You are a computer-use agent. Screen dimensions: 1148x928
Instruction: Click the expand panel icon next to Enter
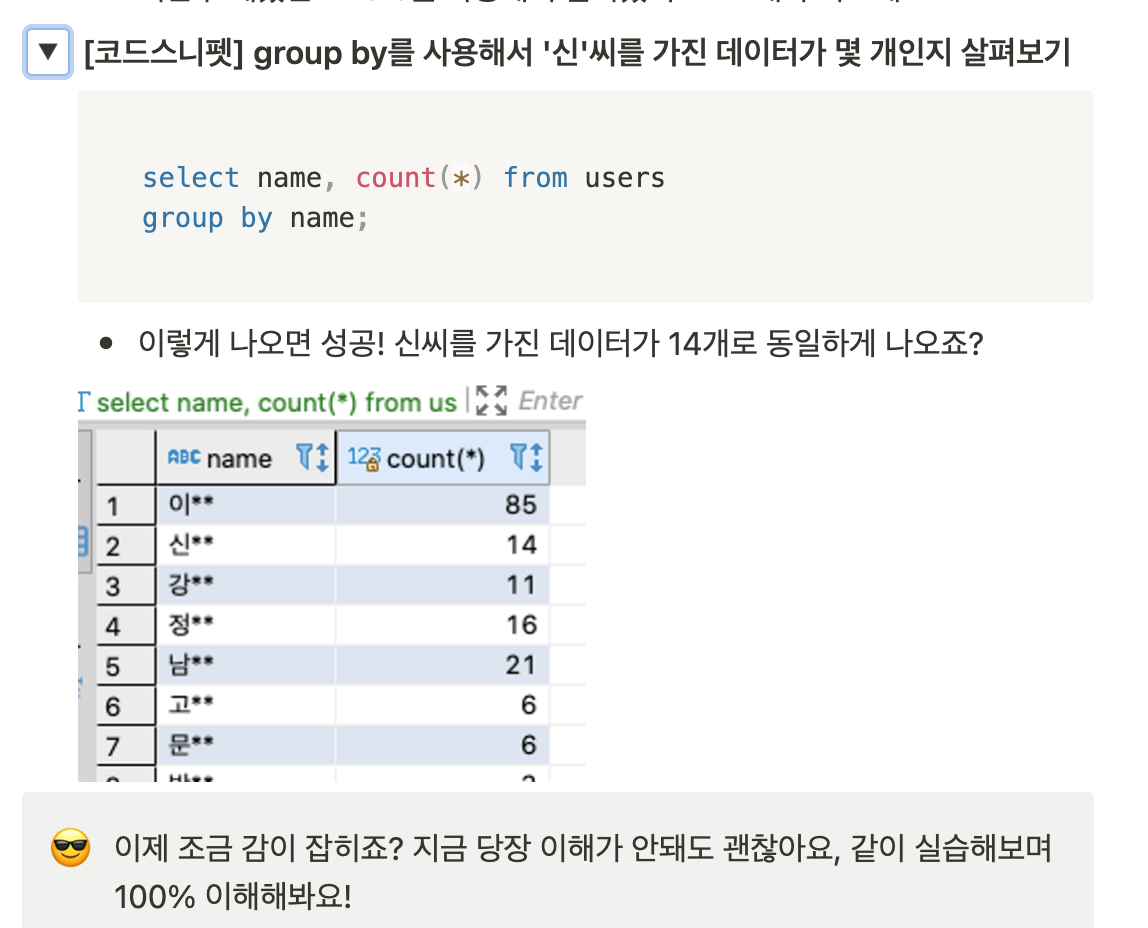491,401
